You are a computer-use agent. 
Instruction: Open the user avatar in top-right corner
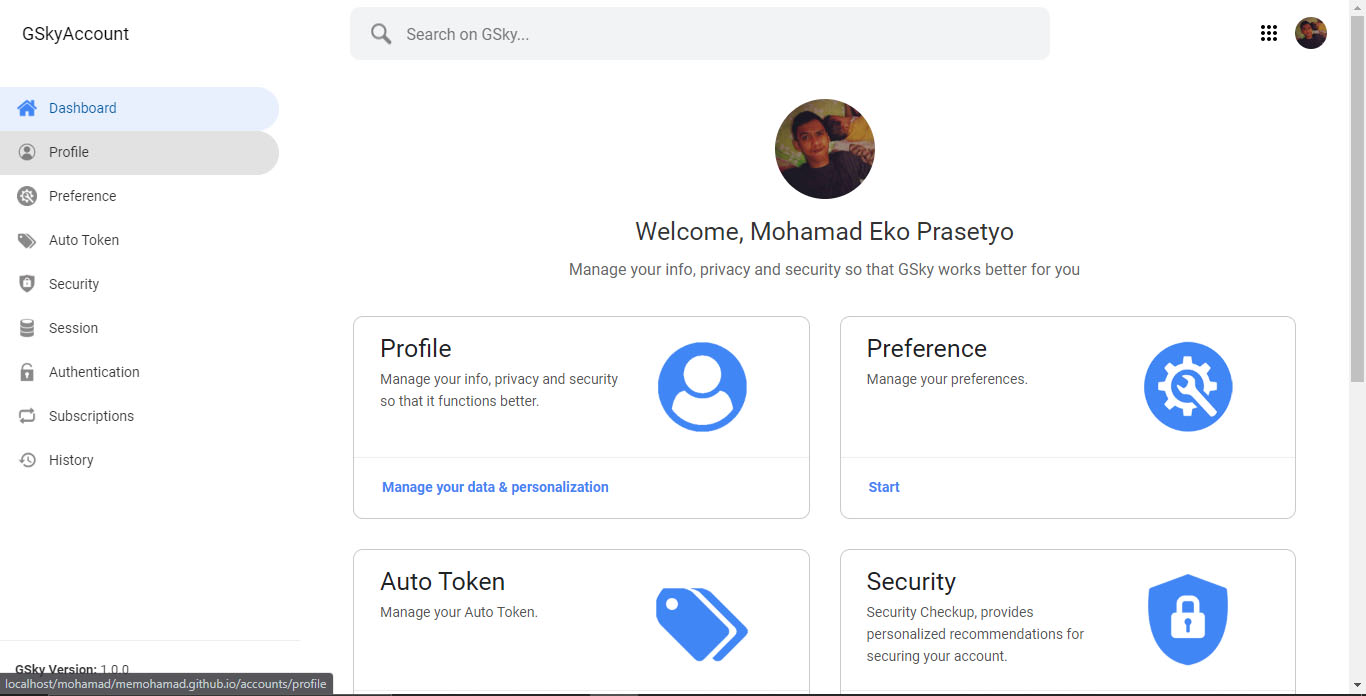pyautogui.click(x=1311, y=33)
